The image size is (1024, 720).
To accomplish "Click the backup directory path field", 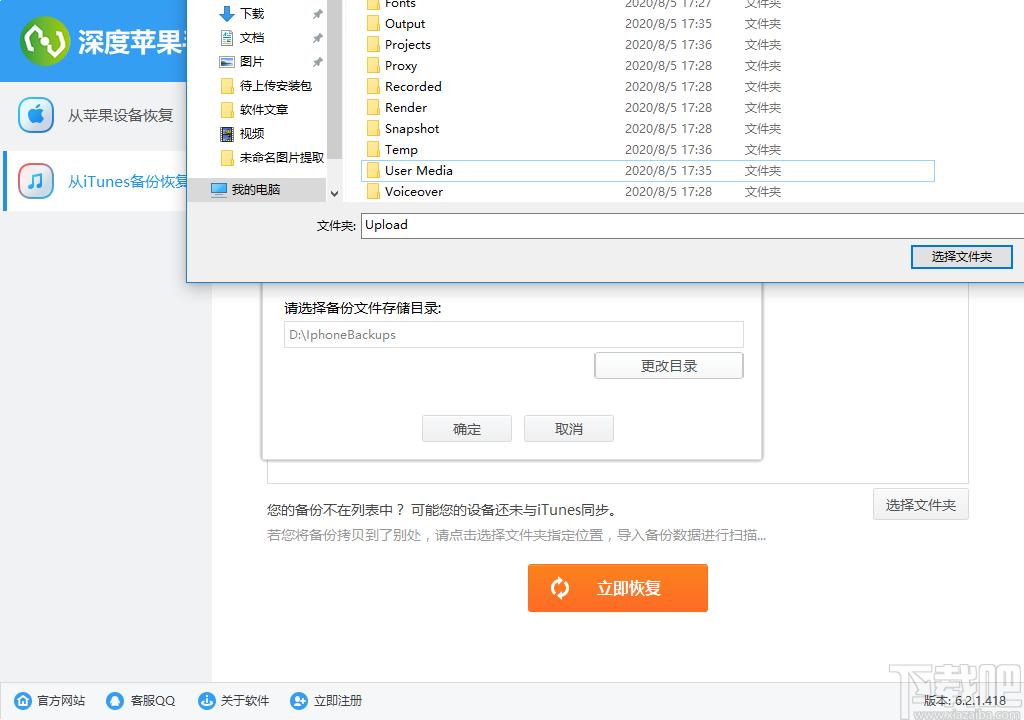I will (513, 335).
